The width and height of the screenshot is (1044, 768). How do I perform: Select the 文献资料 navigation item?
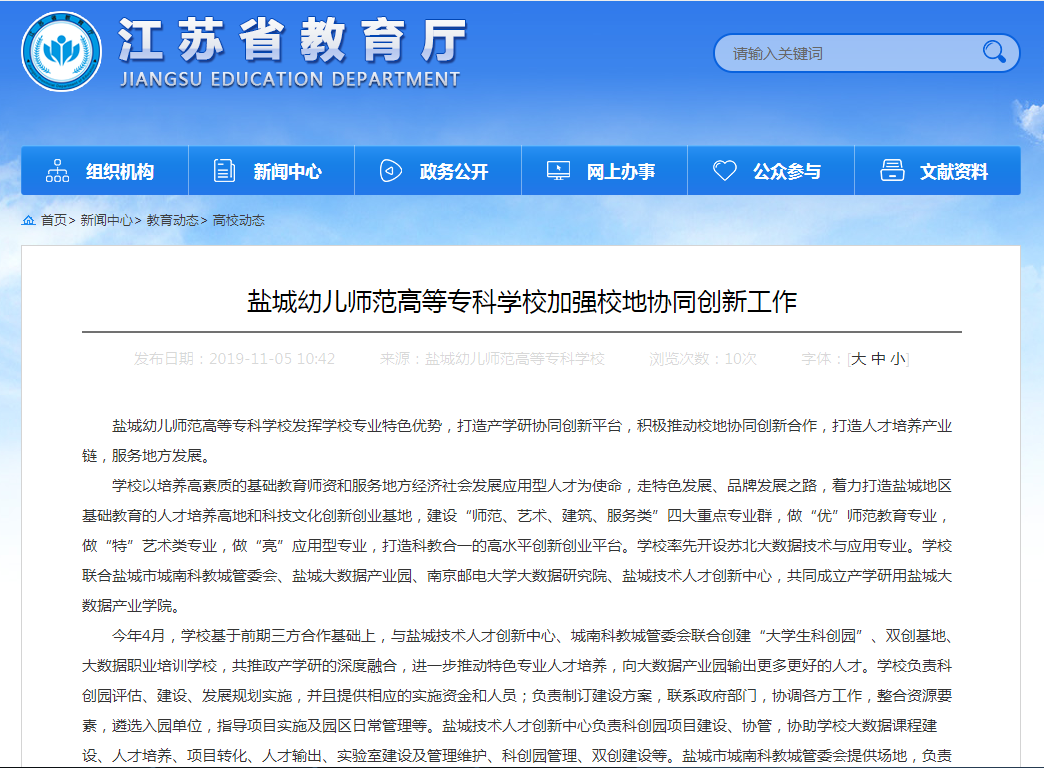pos(954,172)
